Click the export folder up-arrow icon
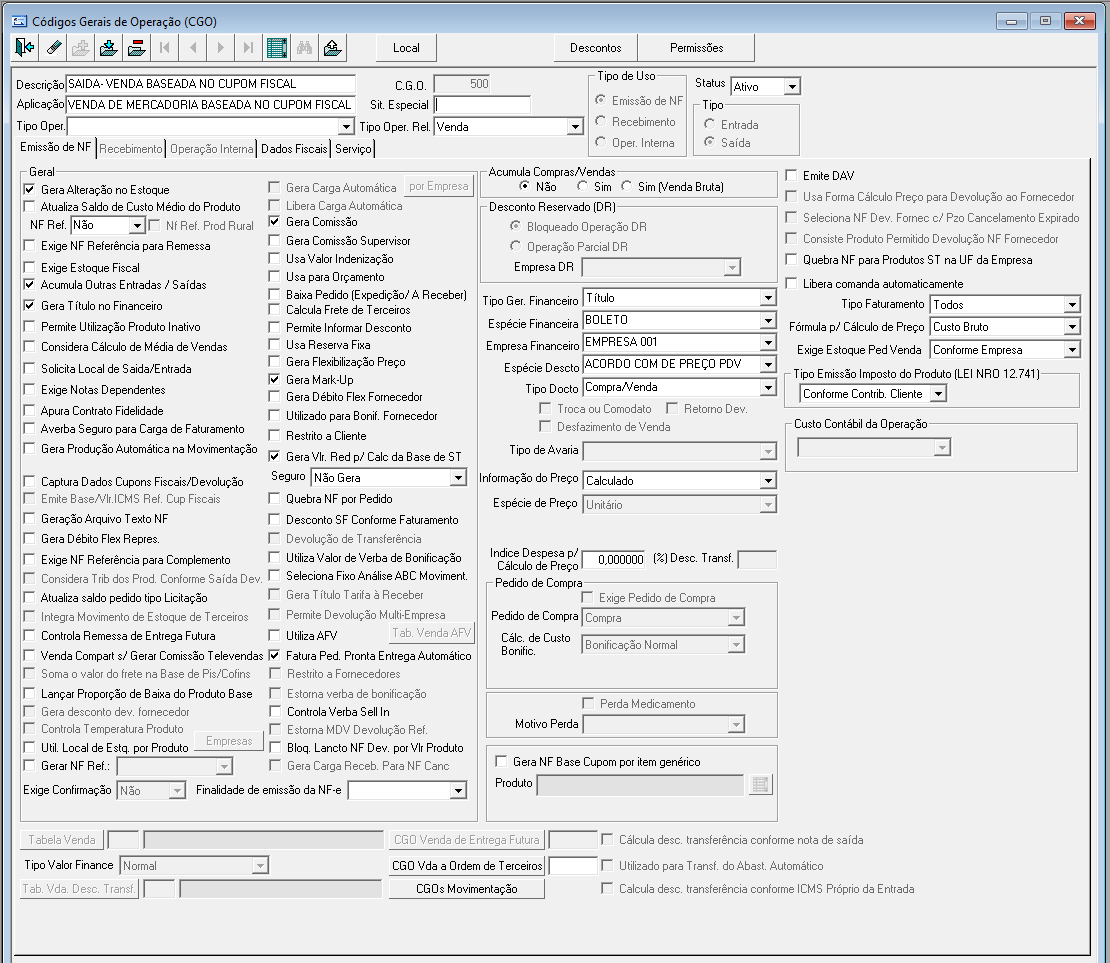The height and width of the screenshot is (963, 1110). tap(332, 48)
